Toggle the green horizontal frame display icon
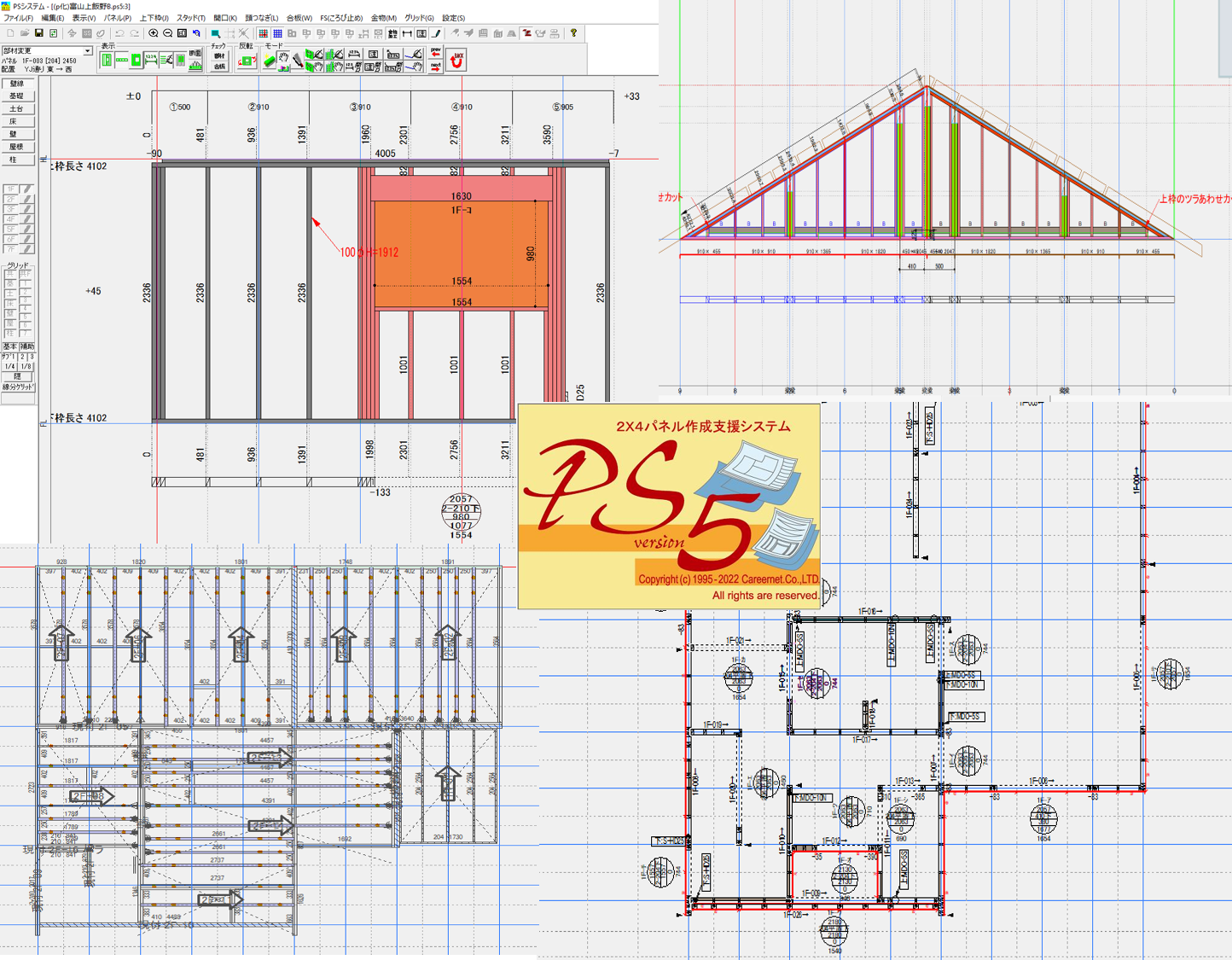Screen dimensions: 1232x960 (121, 60)
